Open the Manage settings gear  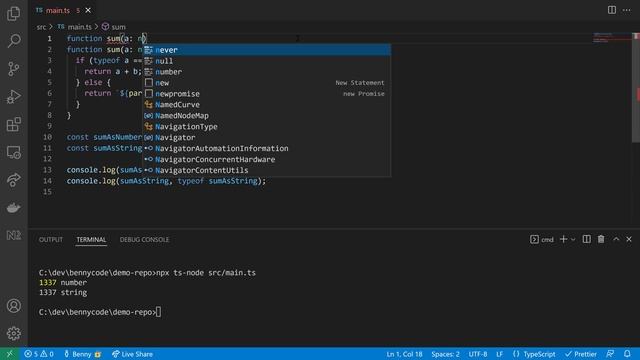click(13, 333)
